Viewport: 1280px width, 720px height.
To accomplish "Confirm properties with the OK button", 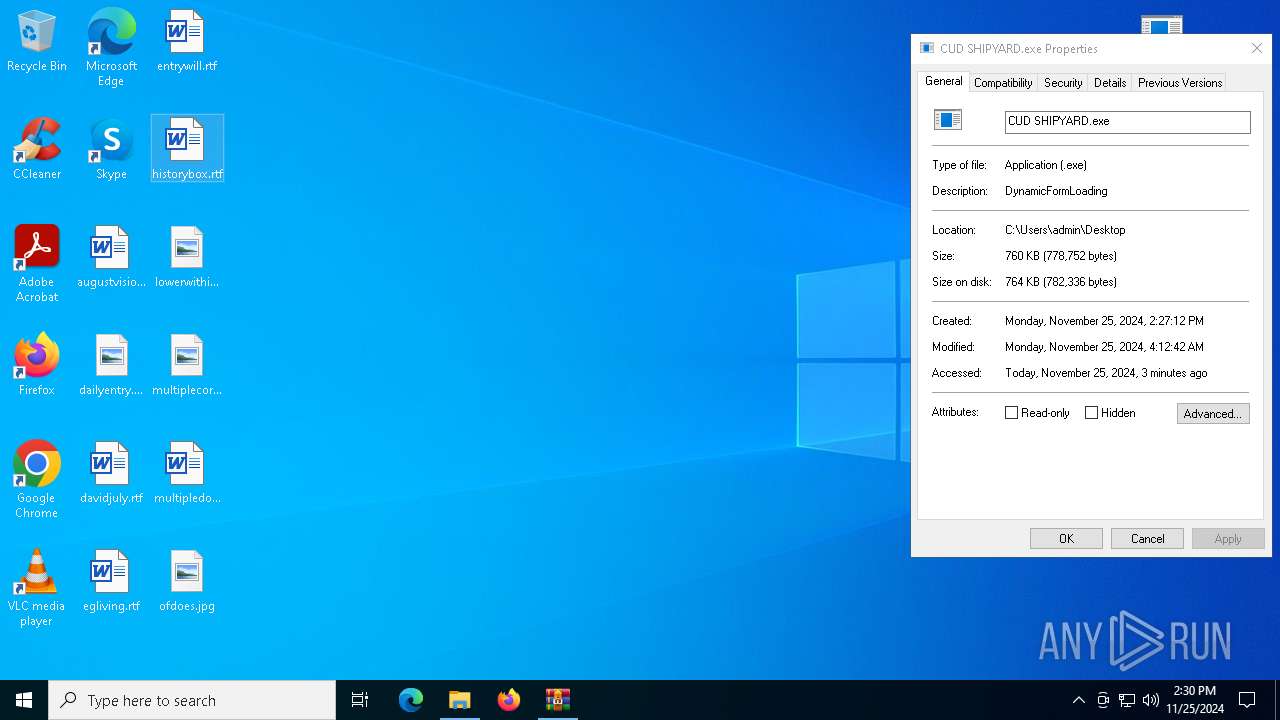I will click(x=1066, y=538).
